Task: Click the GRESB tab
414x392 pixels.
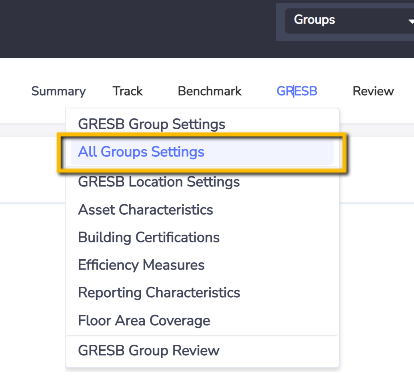Action: tap(297, 91)
